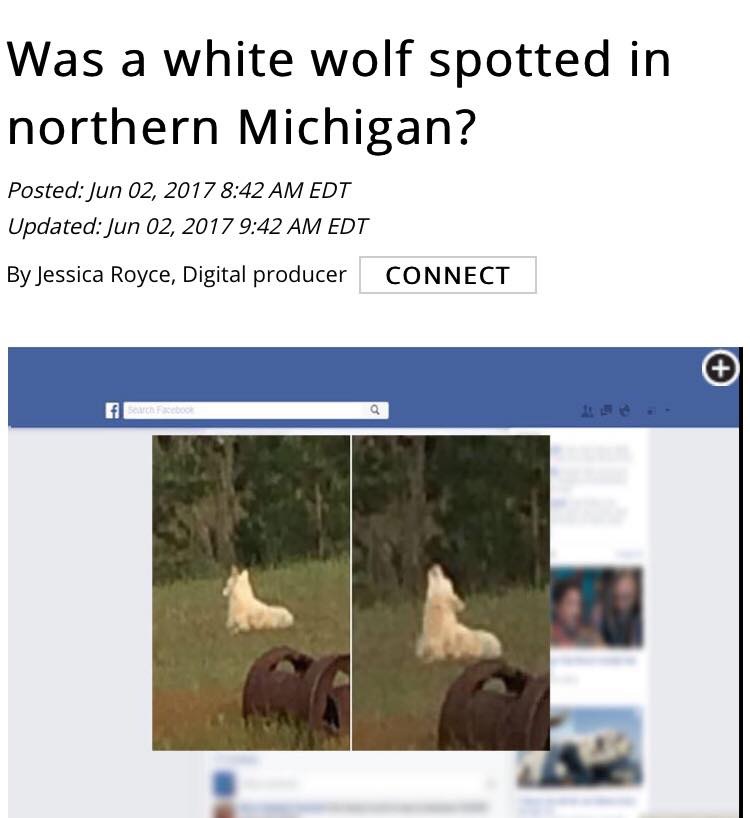Click the CONNECT button
This screenshot has height=818, width=750.
coord(447,275)
